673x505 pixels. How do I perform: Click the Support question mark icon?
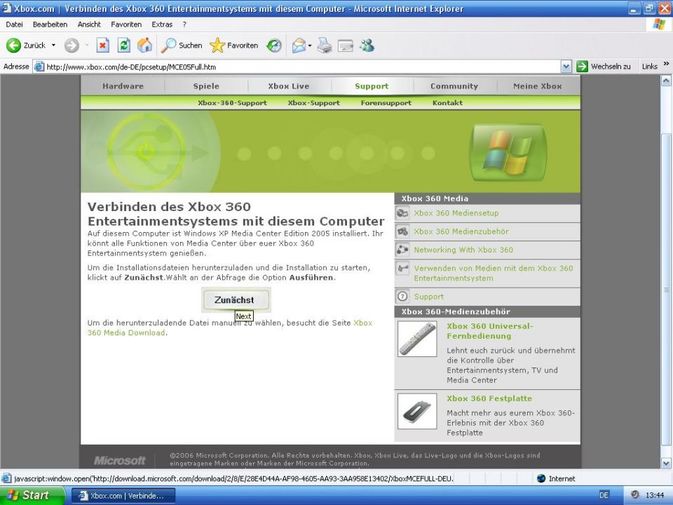[x=403, y=296]
